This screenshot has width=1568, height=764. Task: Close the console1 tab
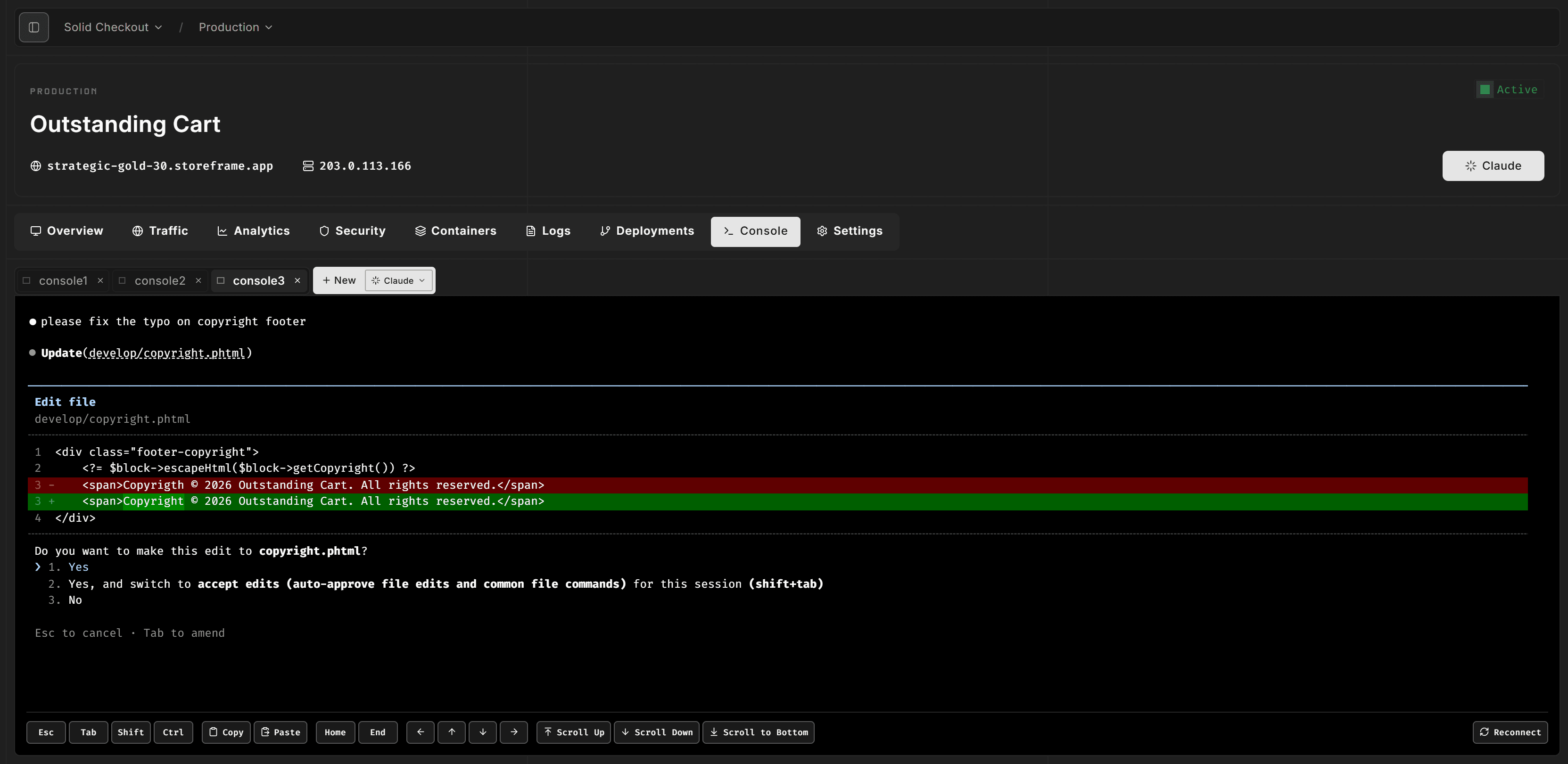[x=100, y=280]
